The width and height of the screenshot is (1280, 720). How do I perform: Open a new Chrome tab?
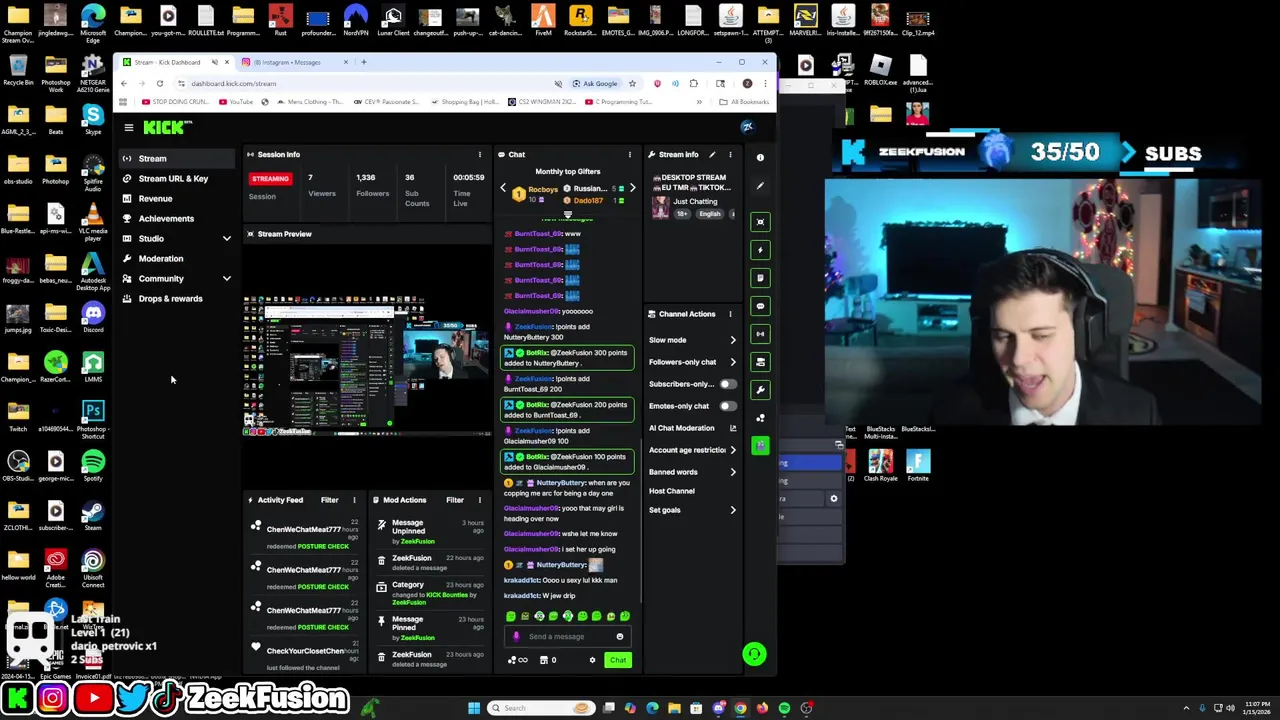[x=363, y=62]
